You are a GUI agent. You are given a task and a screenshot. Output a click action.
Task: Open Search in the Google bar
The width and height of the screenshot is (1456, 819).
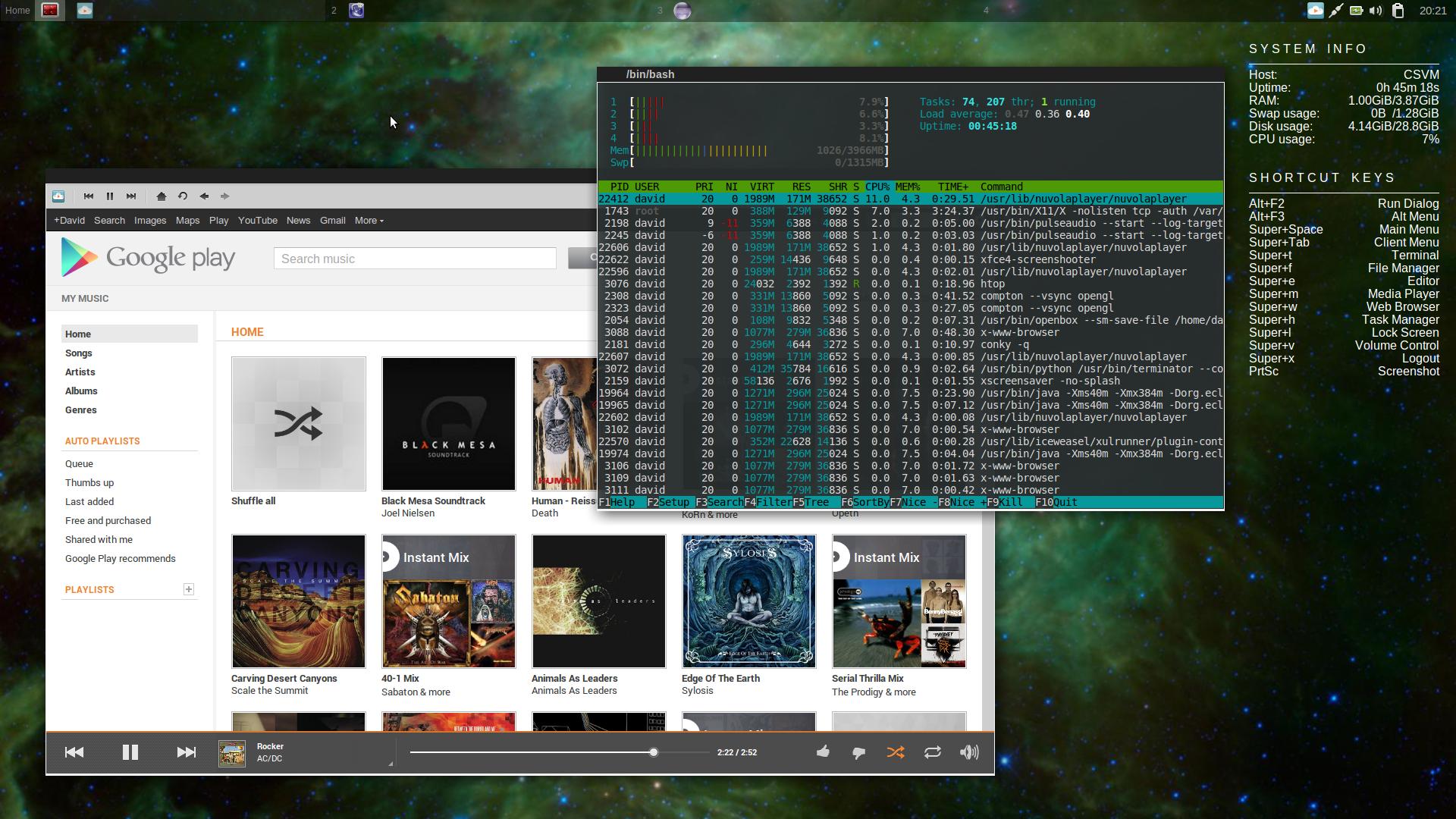[109, 221]
